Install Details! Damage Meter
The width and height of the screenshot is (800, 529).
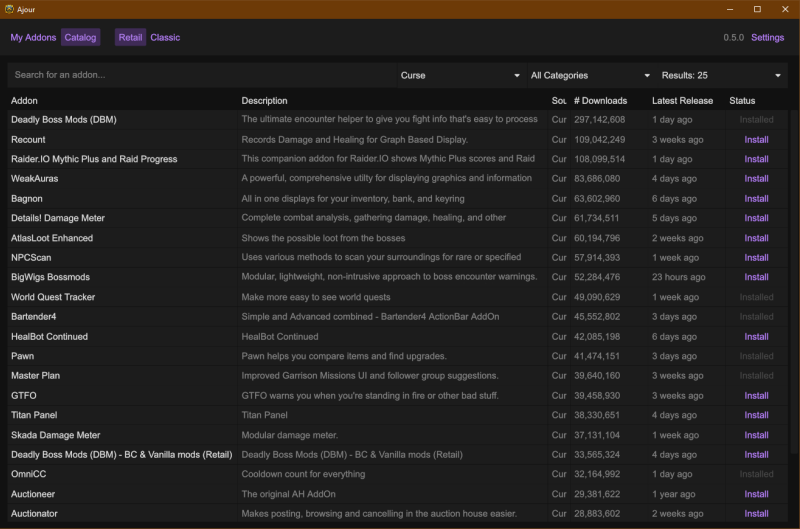click(756, 218)
